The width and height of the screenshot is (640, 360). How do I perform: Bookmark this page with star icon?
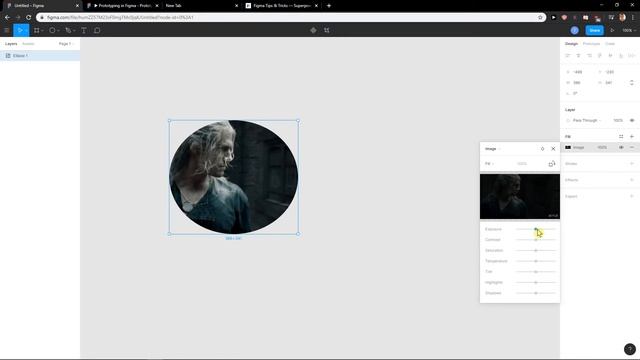coord(540,18)
